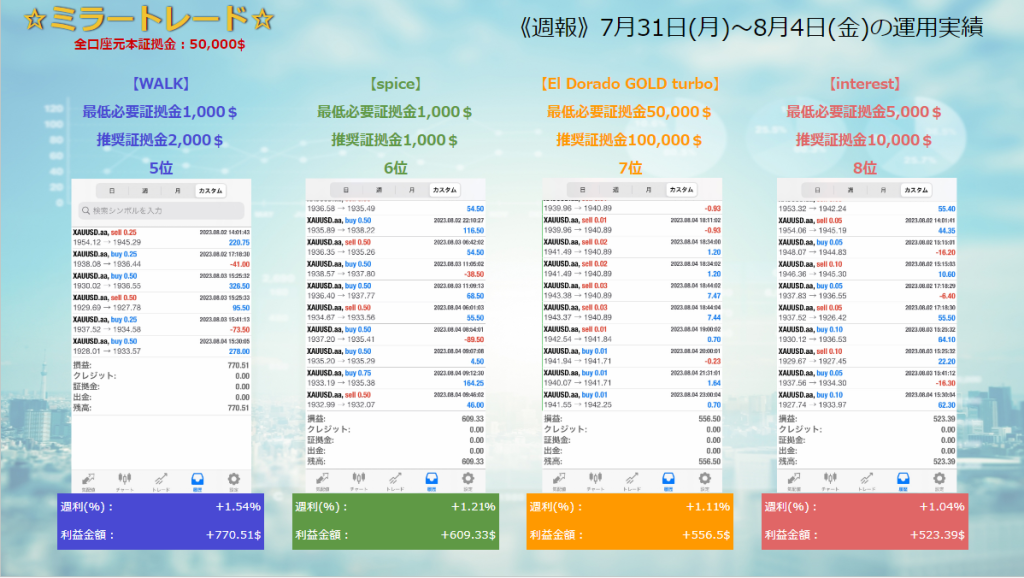Open Trade icon in El Dorado GOLD turbo panel
This screenshot has width=1024, height=578.
pos(632,480)
